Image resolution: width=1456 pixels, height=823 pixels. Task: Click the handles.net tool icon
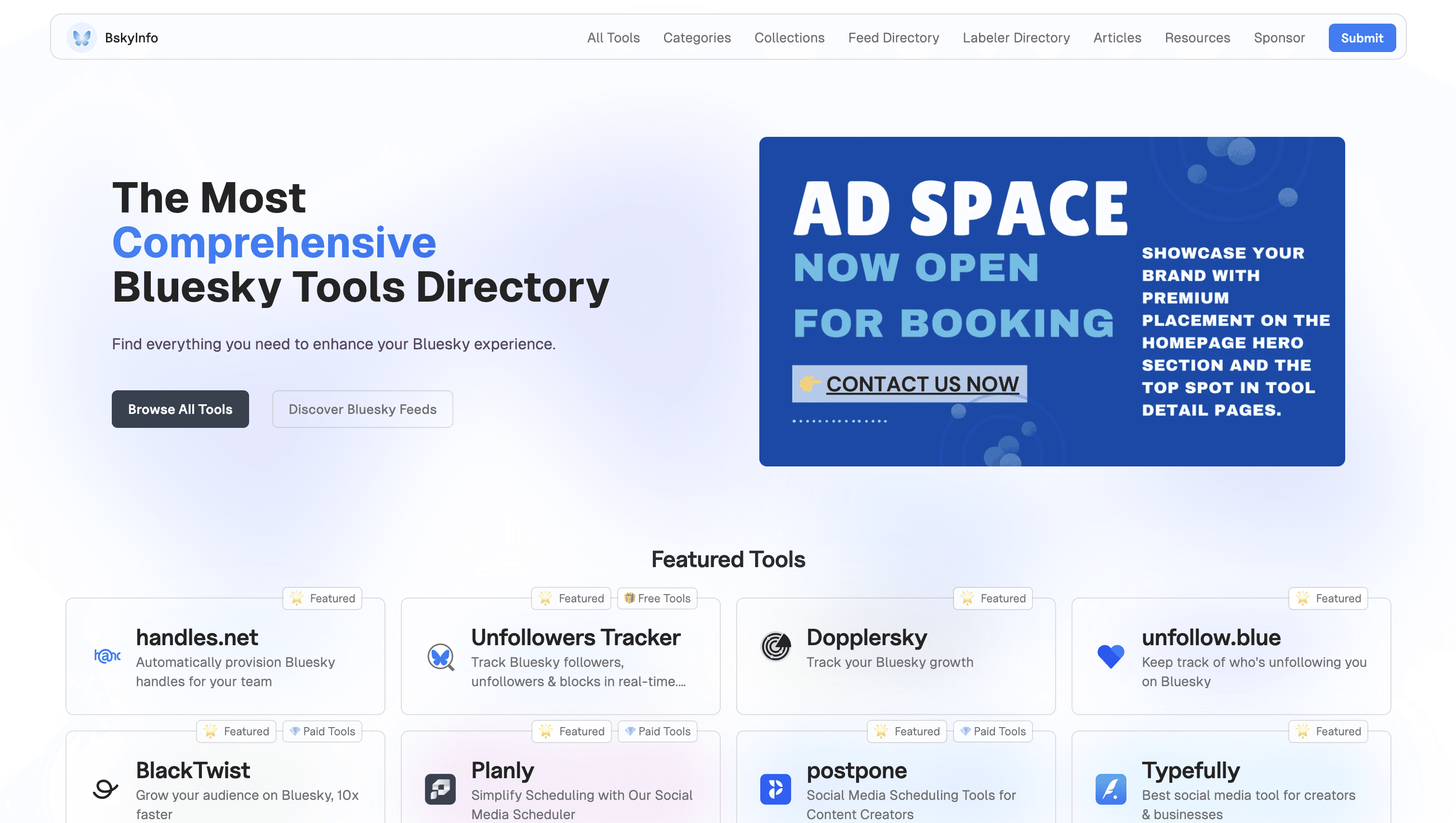107,656
